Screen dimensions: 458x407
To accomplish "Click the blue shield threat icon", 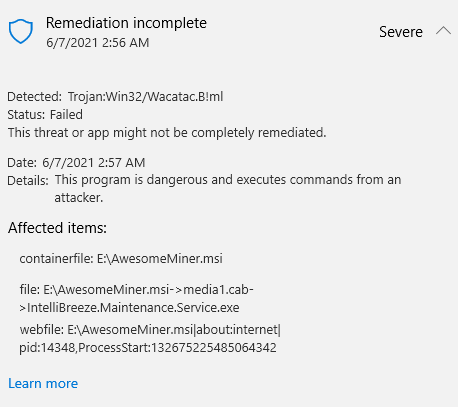I will click(x=21, y=31).
